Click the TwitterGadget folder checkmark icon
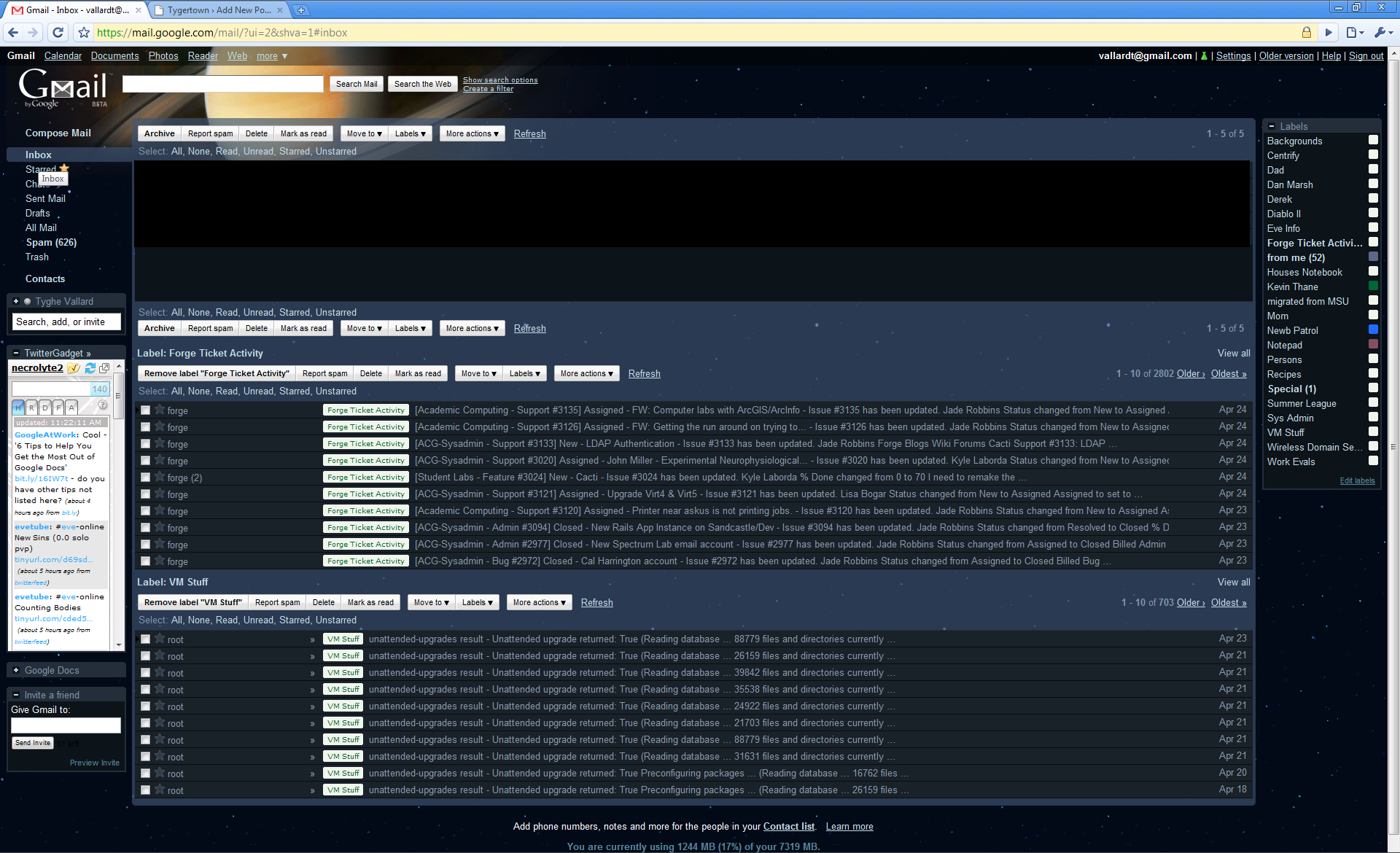Viewport: 1400px width, 853px height. pos(74,368)
